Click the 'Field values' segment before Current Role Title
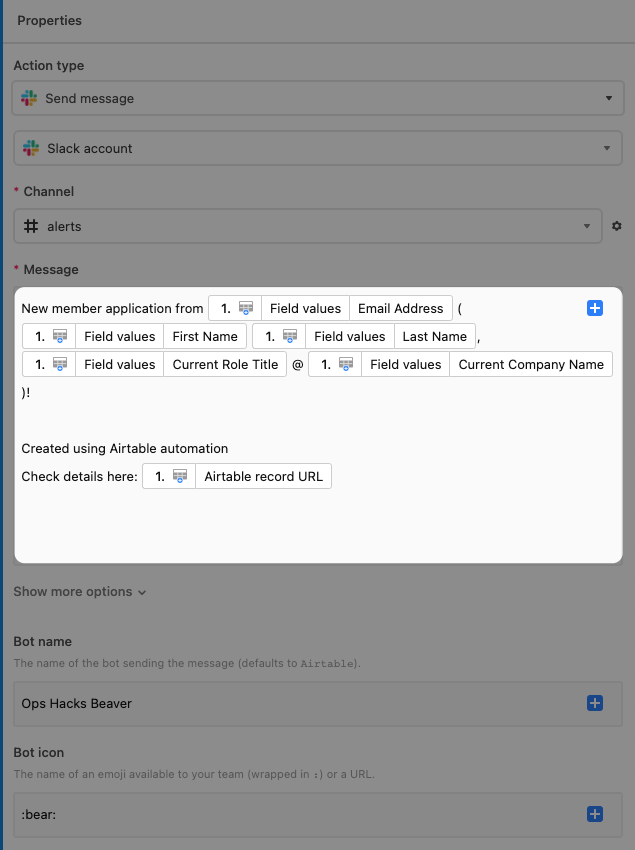The image size is (635, 850). click(x=120, y=365)
